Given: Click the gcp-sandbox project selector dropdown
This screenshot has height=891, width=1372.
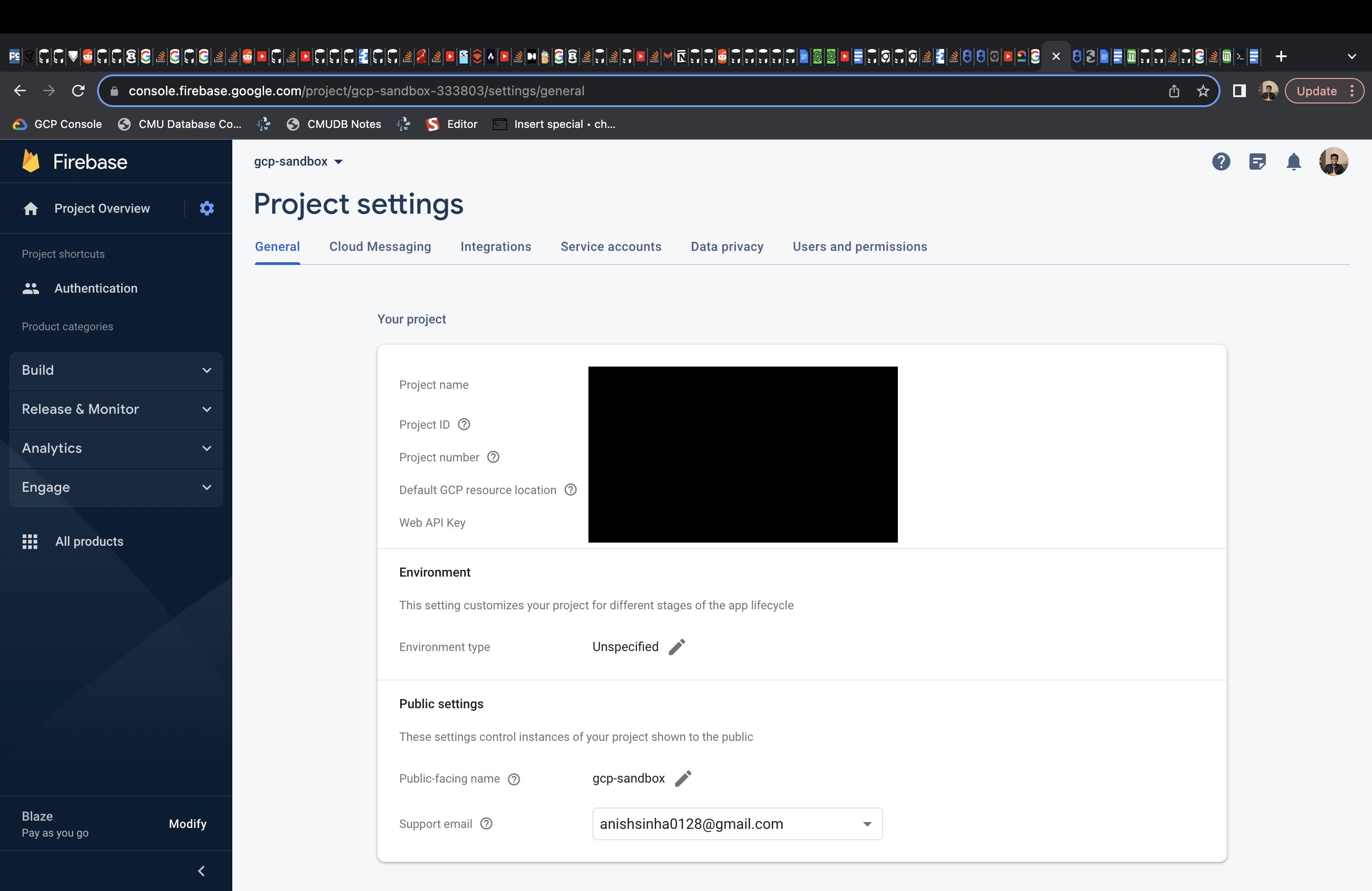Looking at the screenshot, I should point(297,161).
